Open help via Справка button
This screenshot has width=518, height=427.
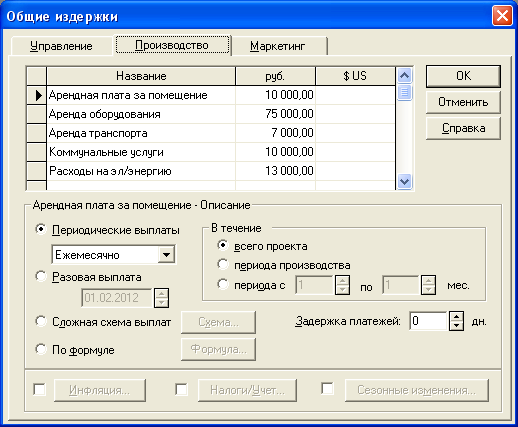pos(463,128)
